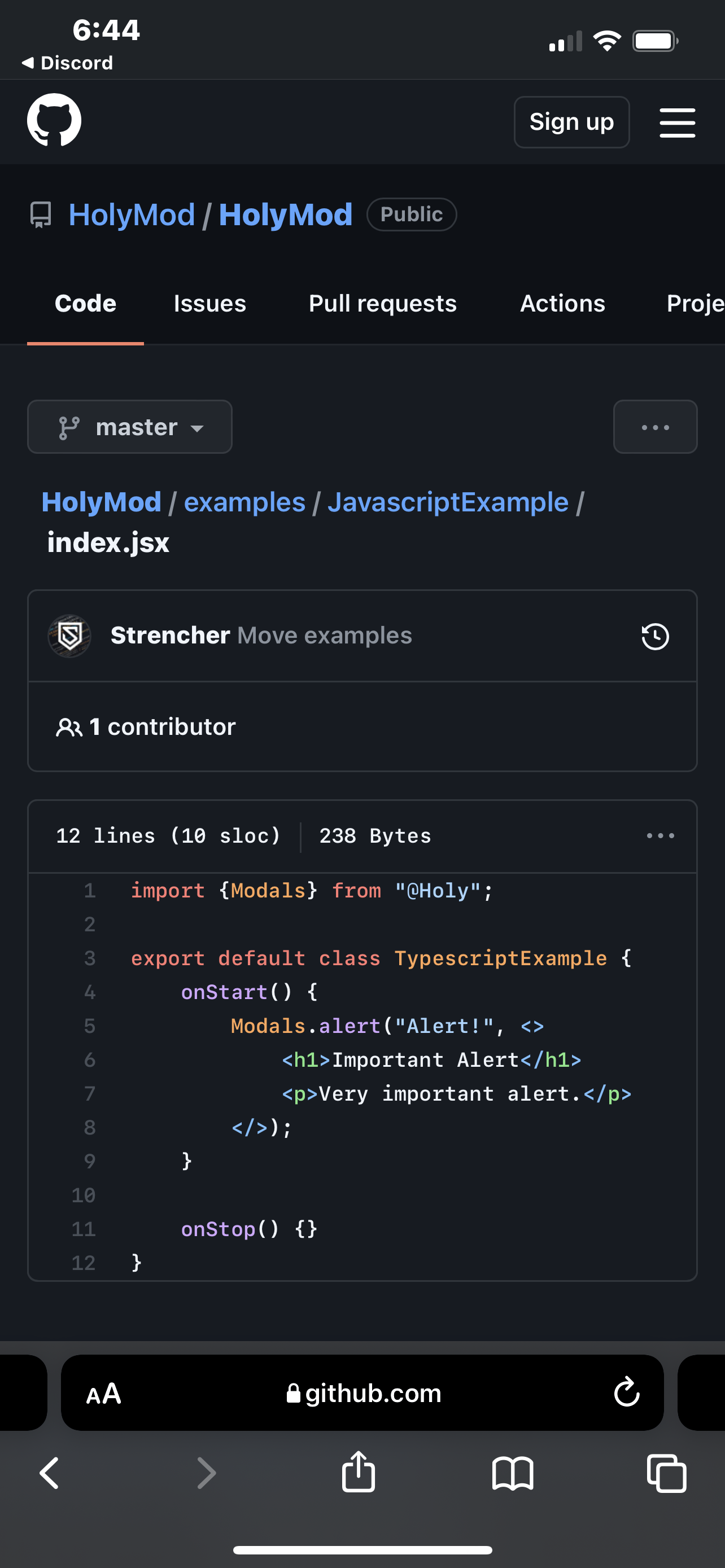The height and width of the screenshot is (1568, 725).
Task: Navigate to HolyMod root in breadcrumb
Action: [101, 502]
